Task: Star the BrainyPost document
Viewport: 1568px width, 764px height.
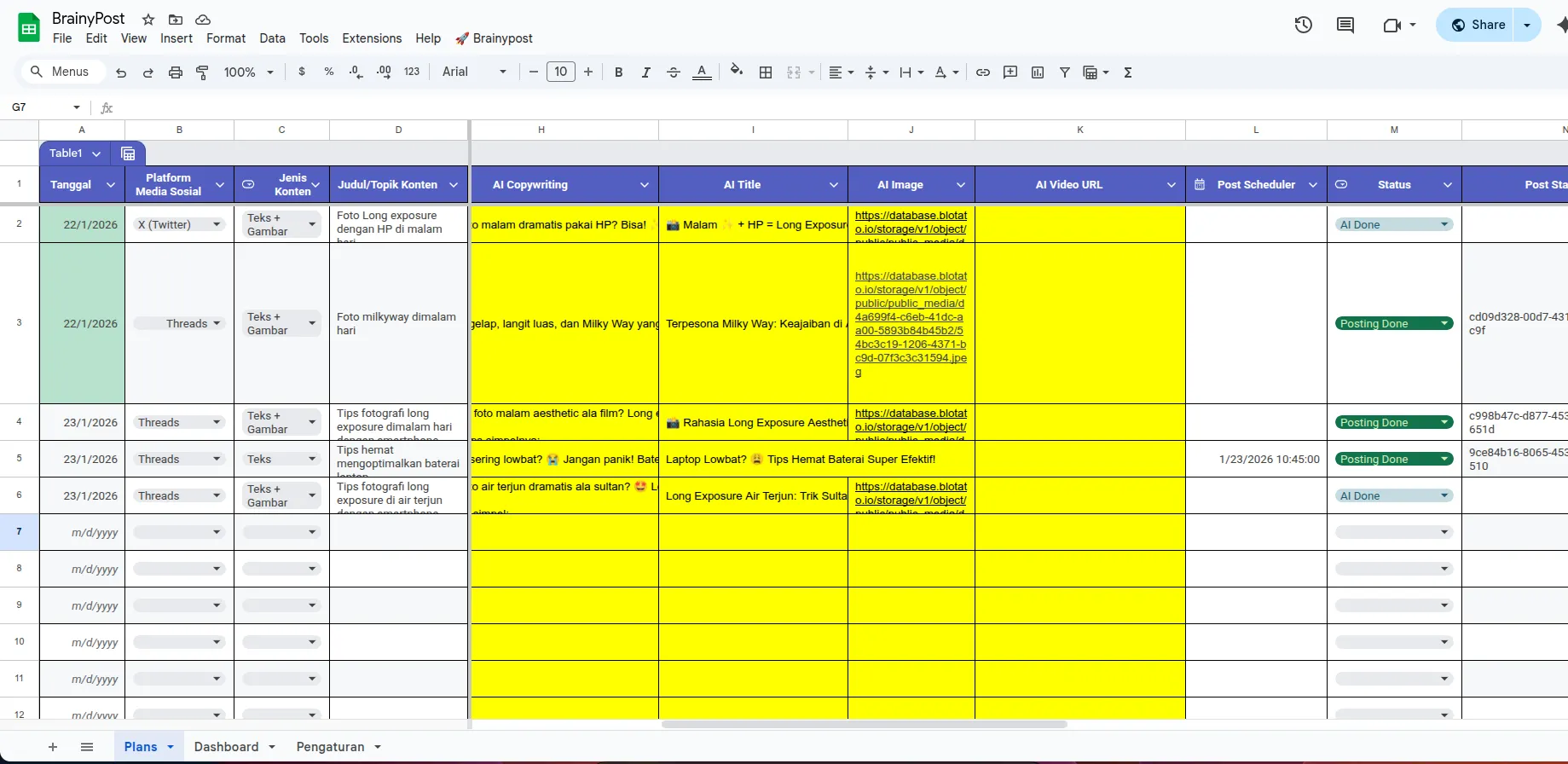Action: 148,20
